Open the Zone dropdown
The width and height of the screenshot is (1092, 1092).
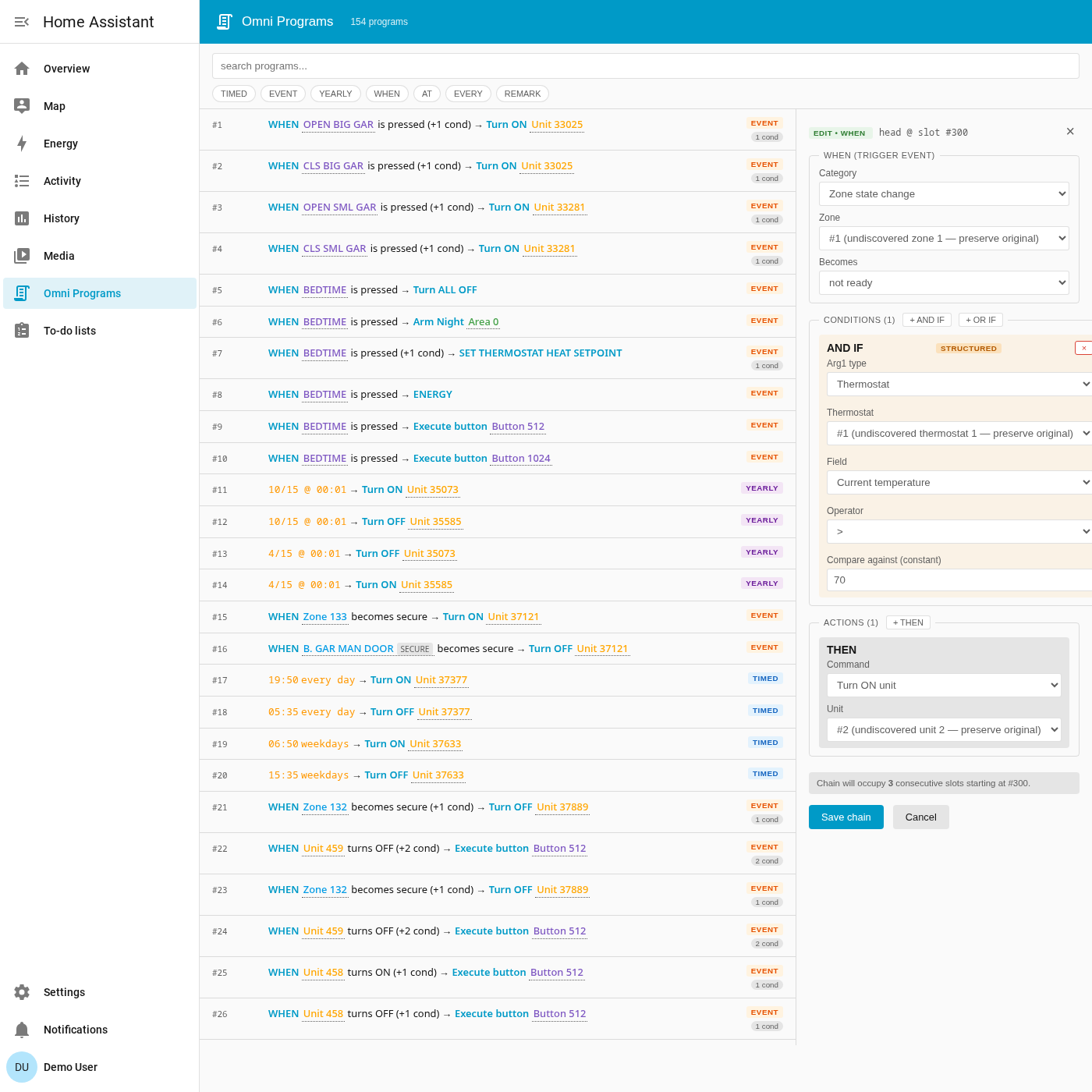pos(944,238)
